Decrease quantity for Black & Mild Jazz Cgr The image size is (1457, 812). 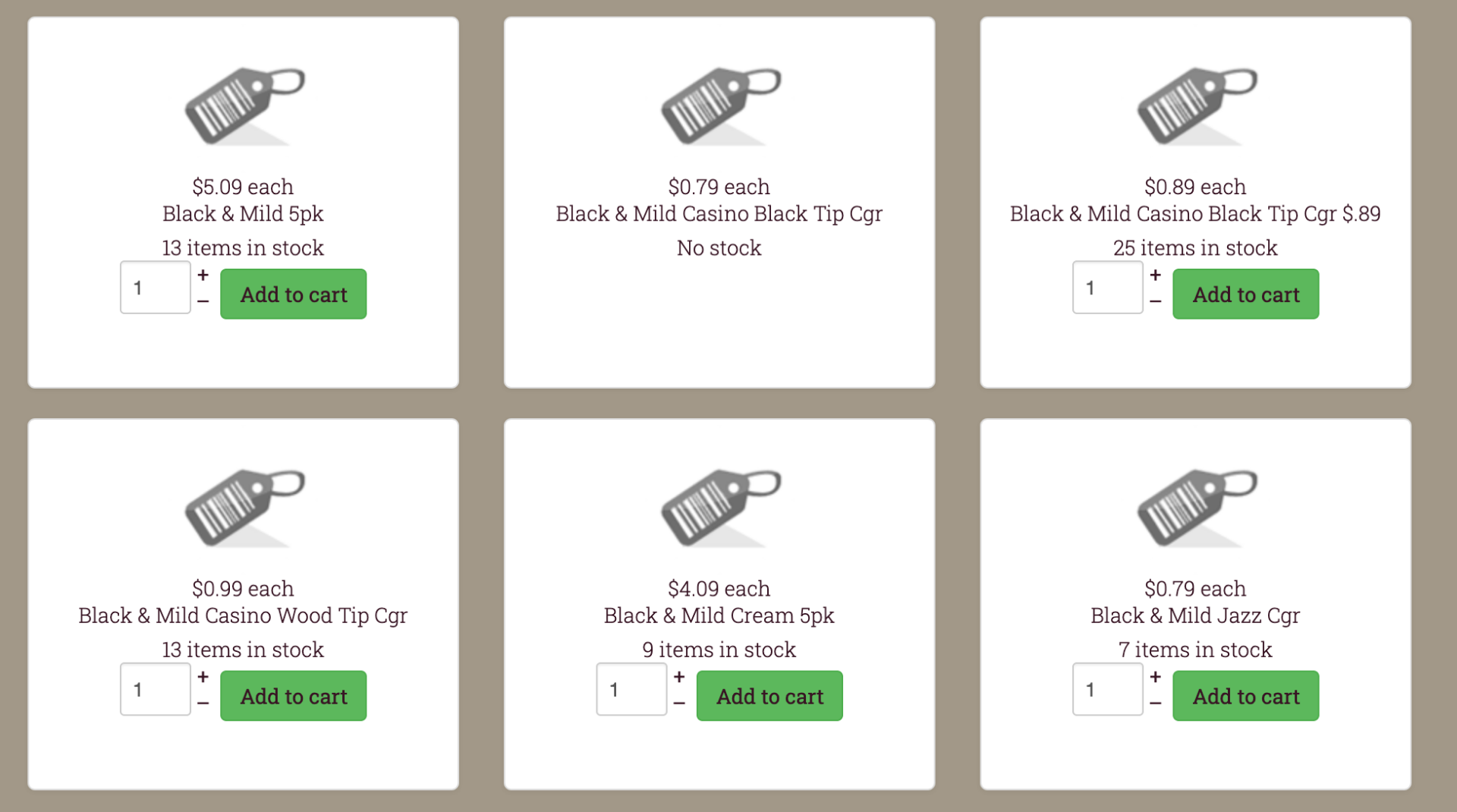[x=1155, y=703]
